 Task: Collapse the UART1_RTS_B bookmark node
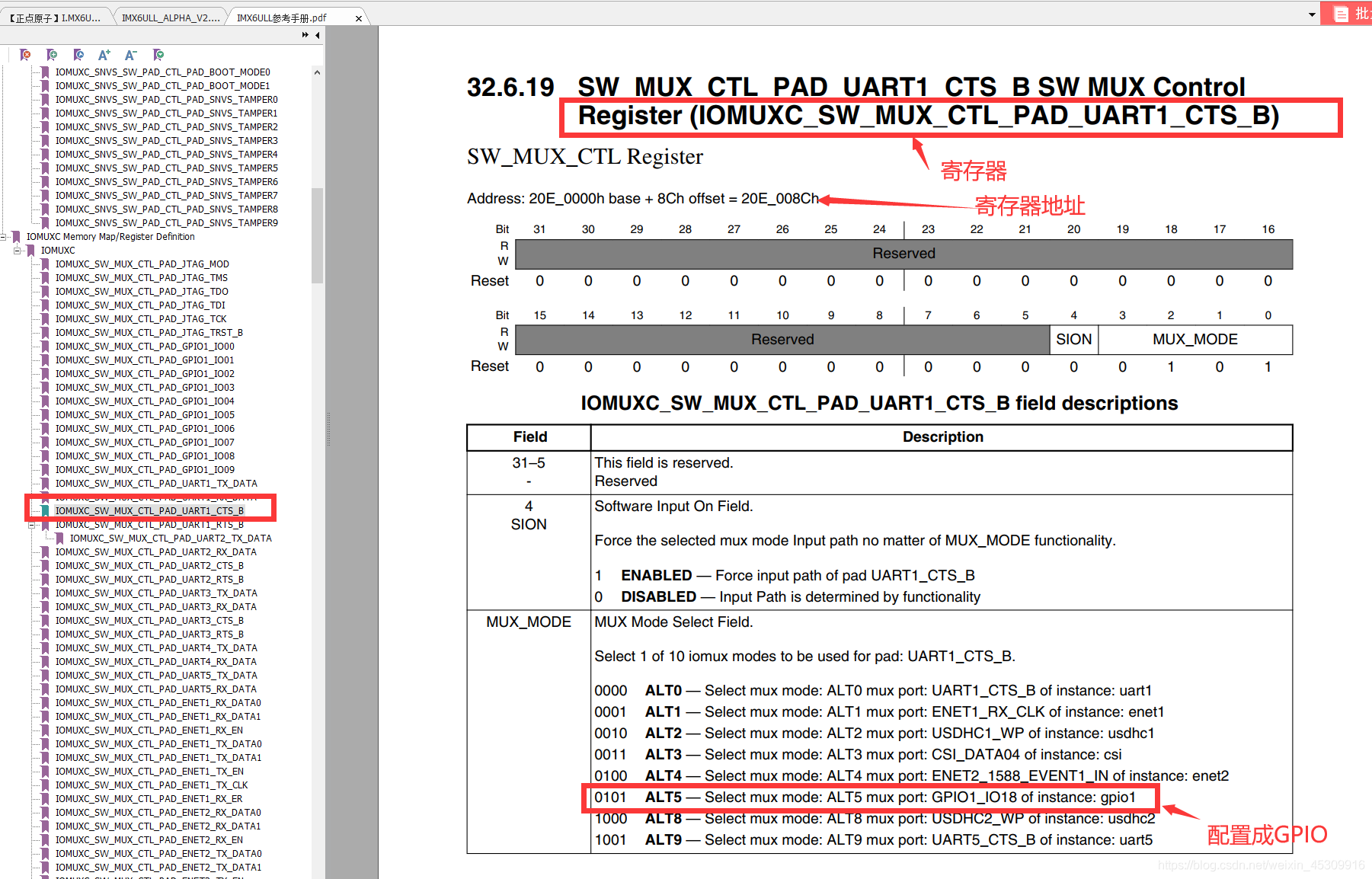pos(31,525)
